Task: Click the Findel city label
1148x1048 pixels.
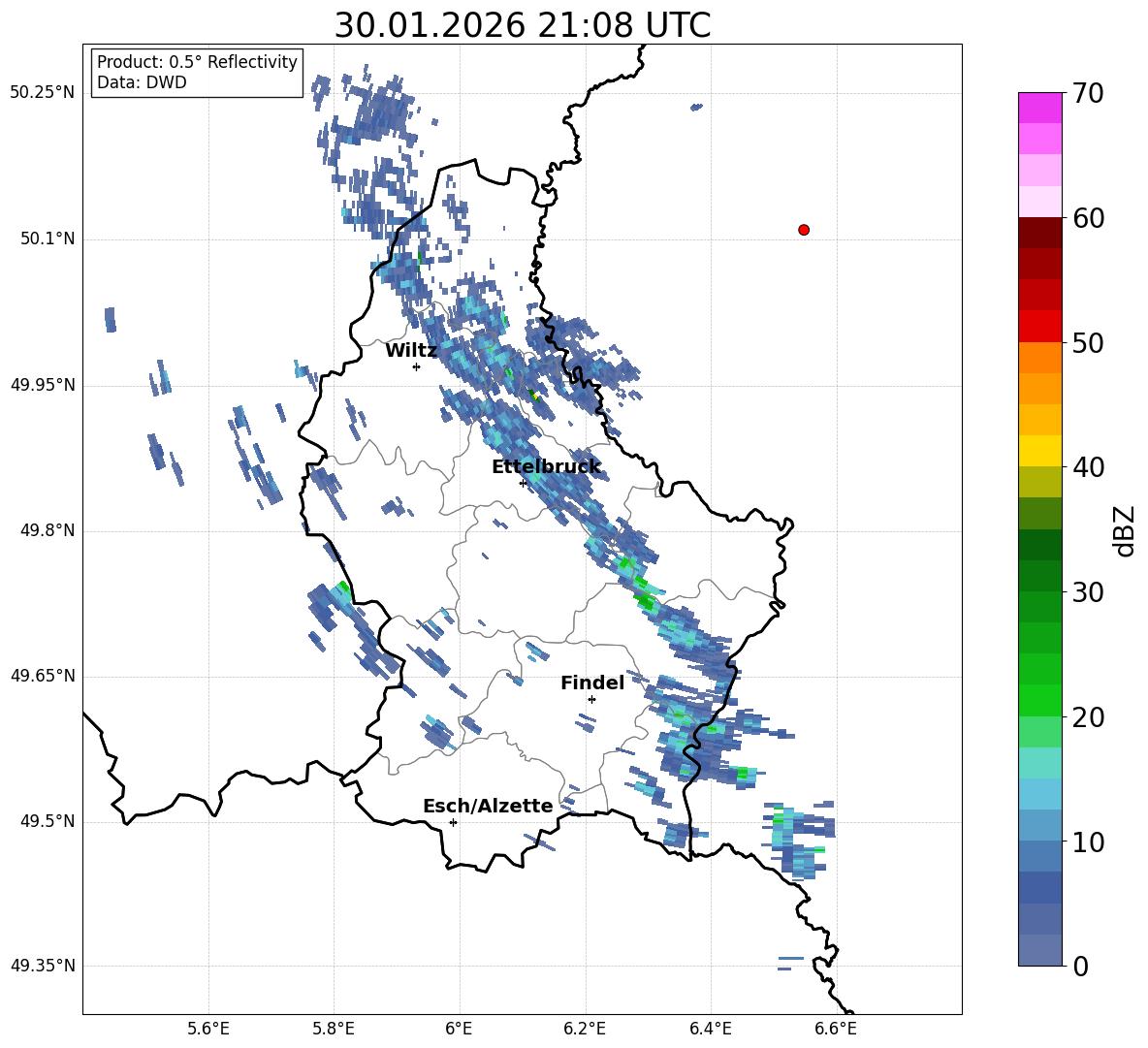Action: (x=592, y=683)
